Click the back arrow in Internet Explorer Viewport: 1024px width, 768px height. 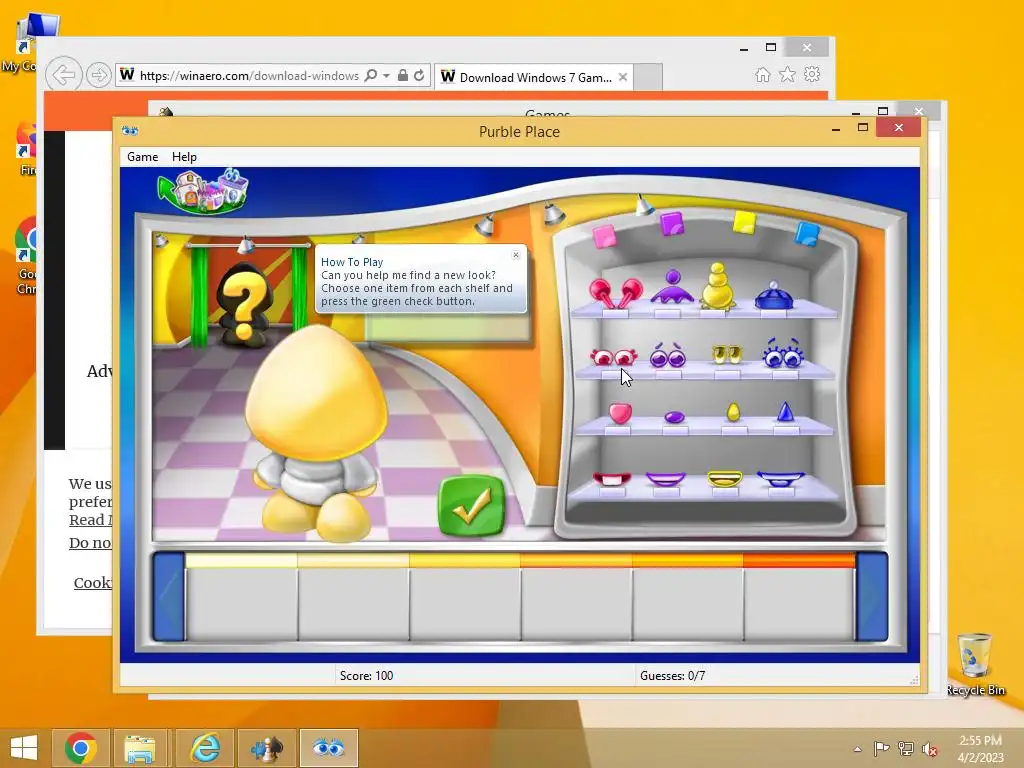63,75
